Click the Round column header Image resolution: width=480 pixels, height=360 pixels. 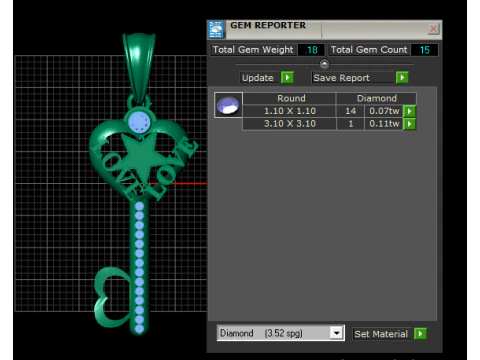[x=289, y=98]
